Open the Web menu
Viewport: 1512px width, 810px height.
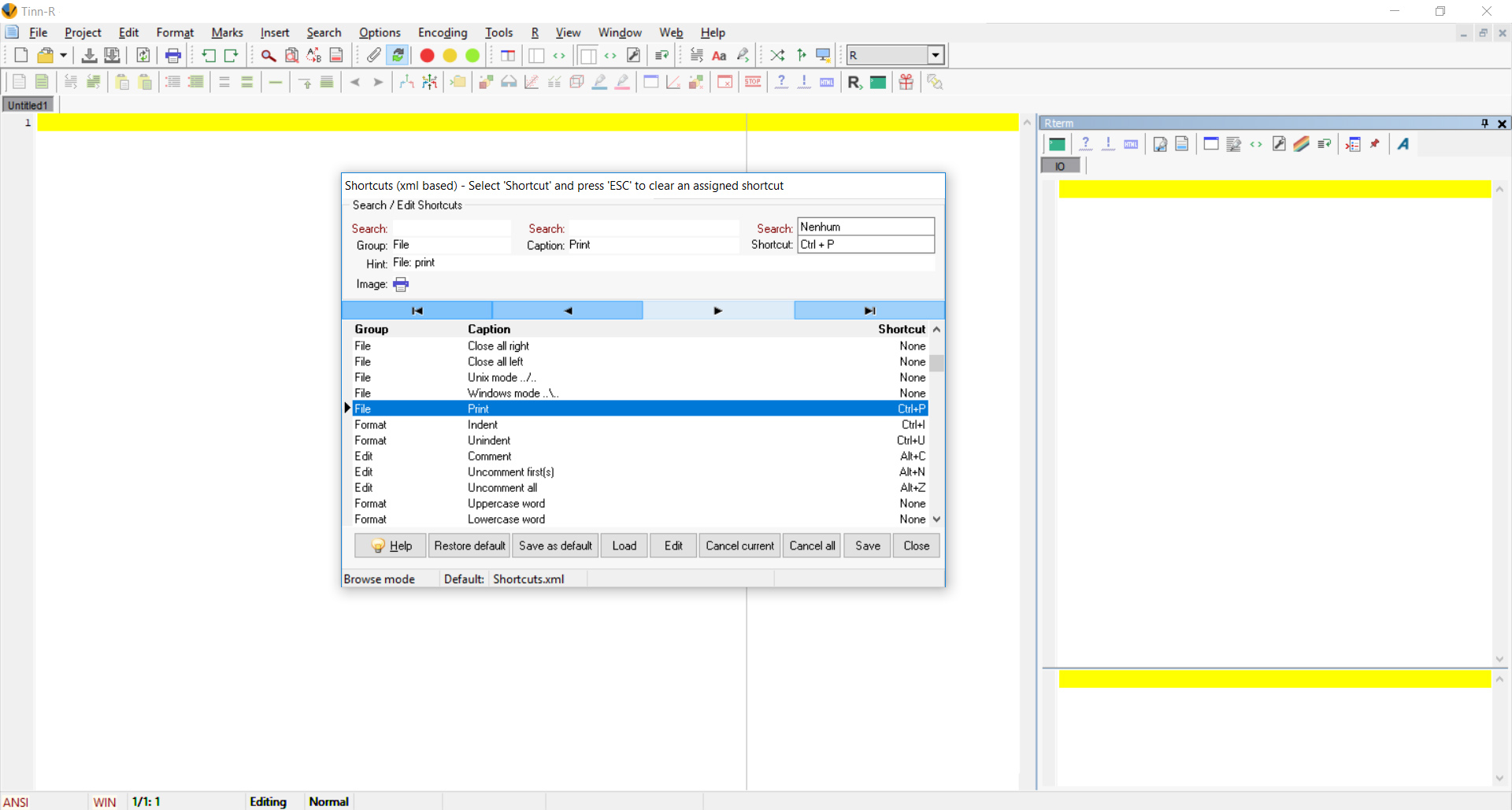671,32
